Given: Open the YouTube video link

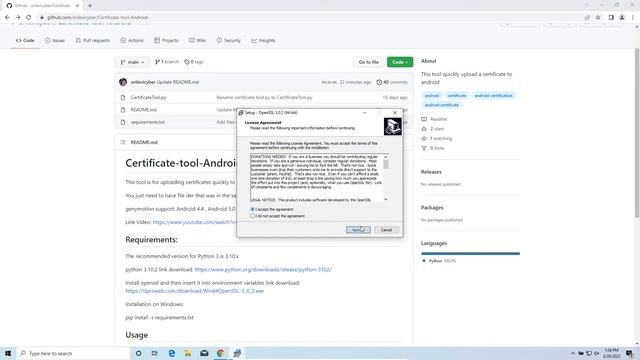Looking at the screenshot, I should point(194,222).
